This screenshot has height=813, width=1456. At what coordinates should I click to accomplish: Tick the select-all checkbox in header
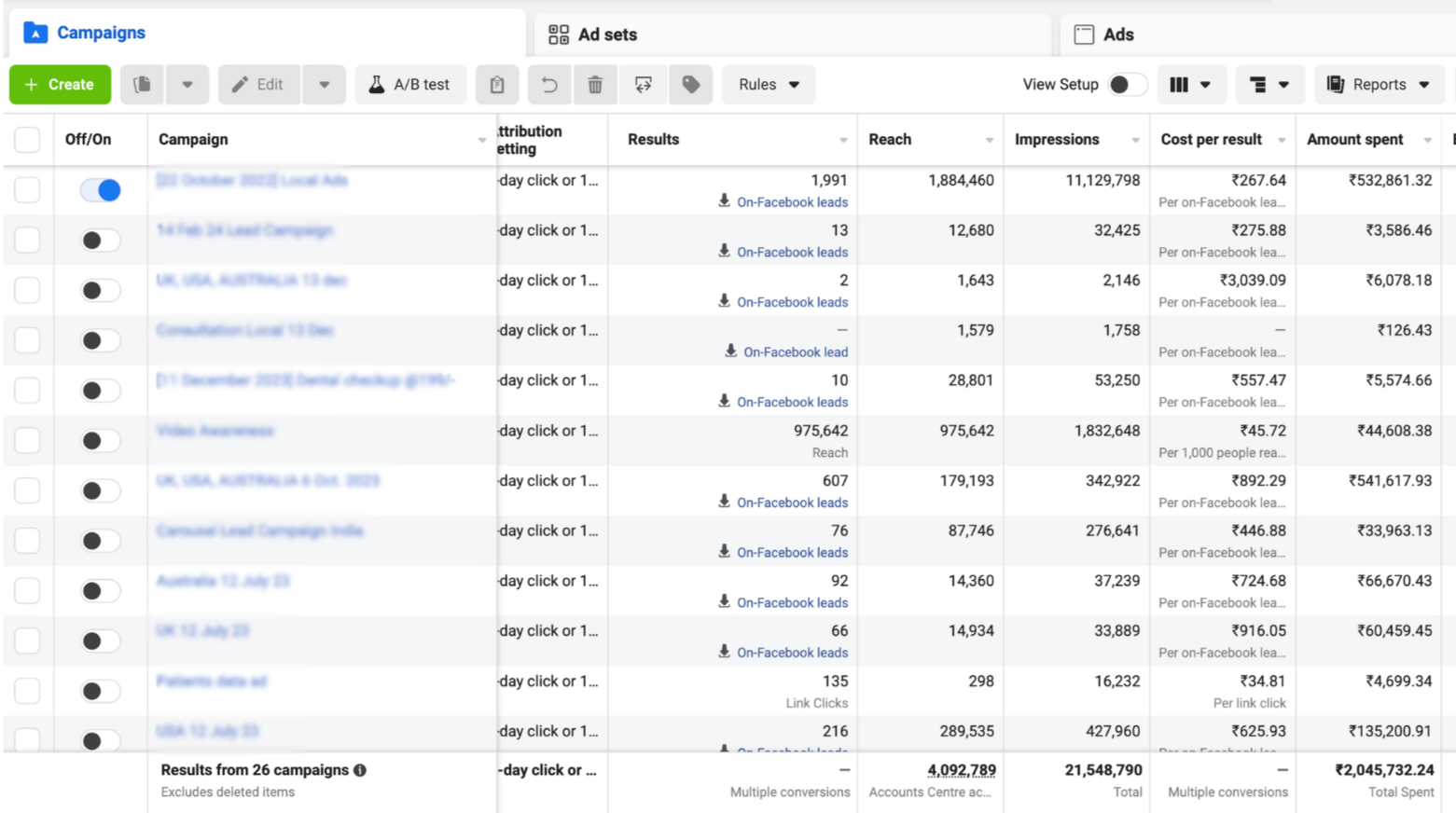click(27, 140)
